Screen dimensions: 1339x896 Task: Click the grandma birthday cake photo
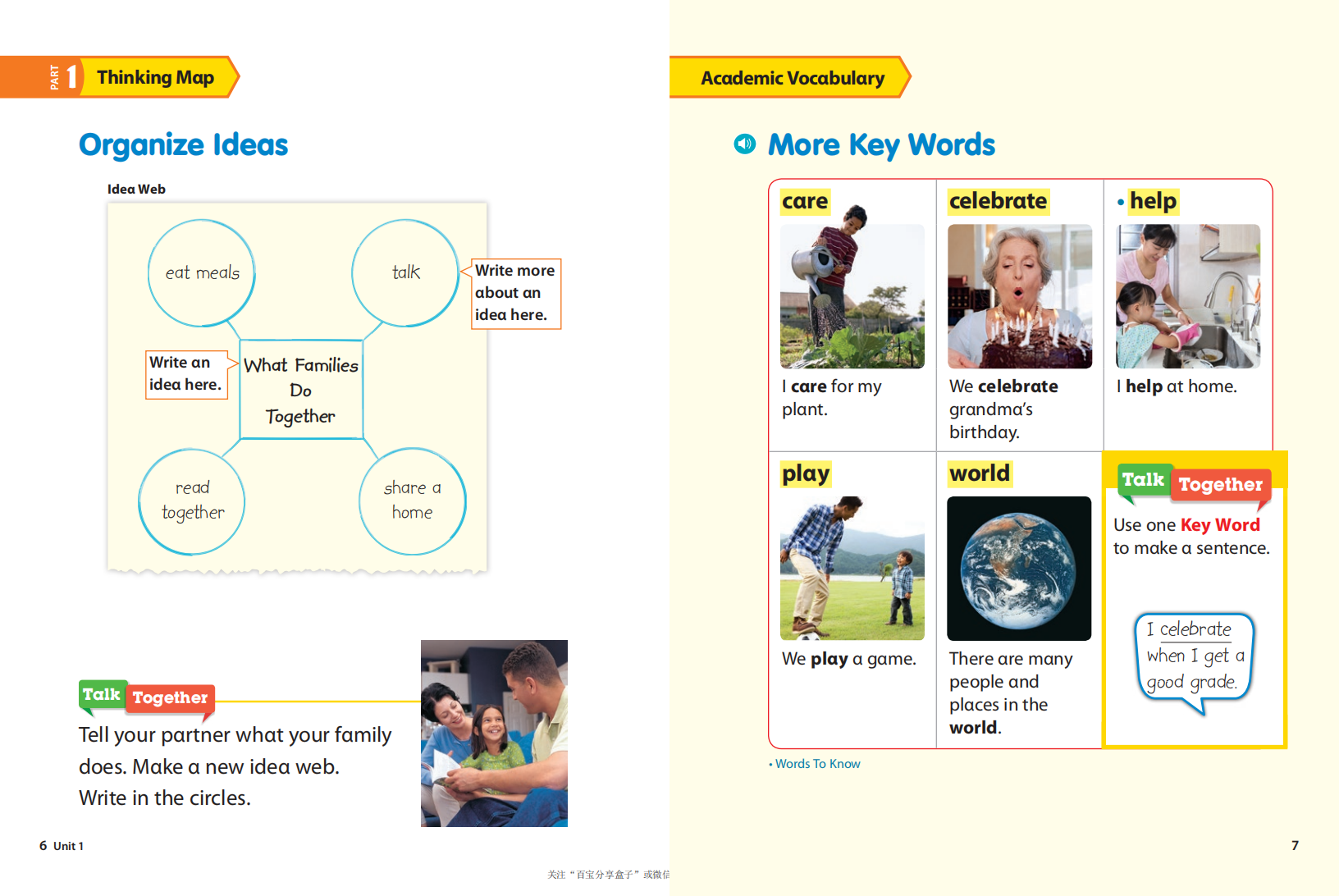click(x=1020, y=296)
